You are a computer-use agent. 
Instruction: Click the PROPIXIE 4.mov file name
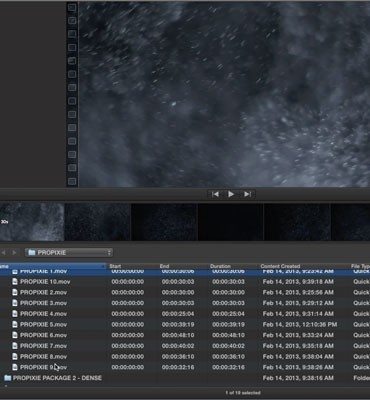pos(43,314)
